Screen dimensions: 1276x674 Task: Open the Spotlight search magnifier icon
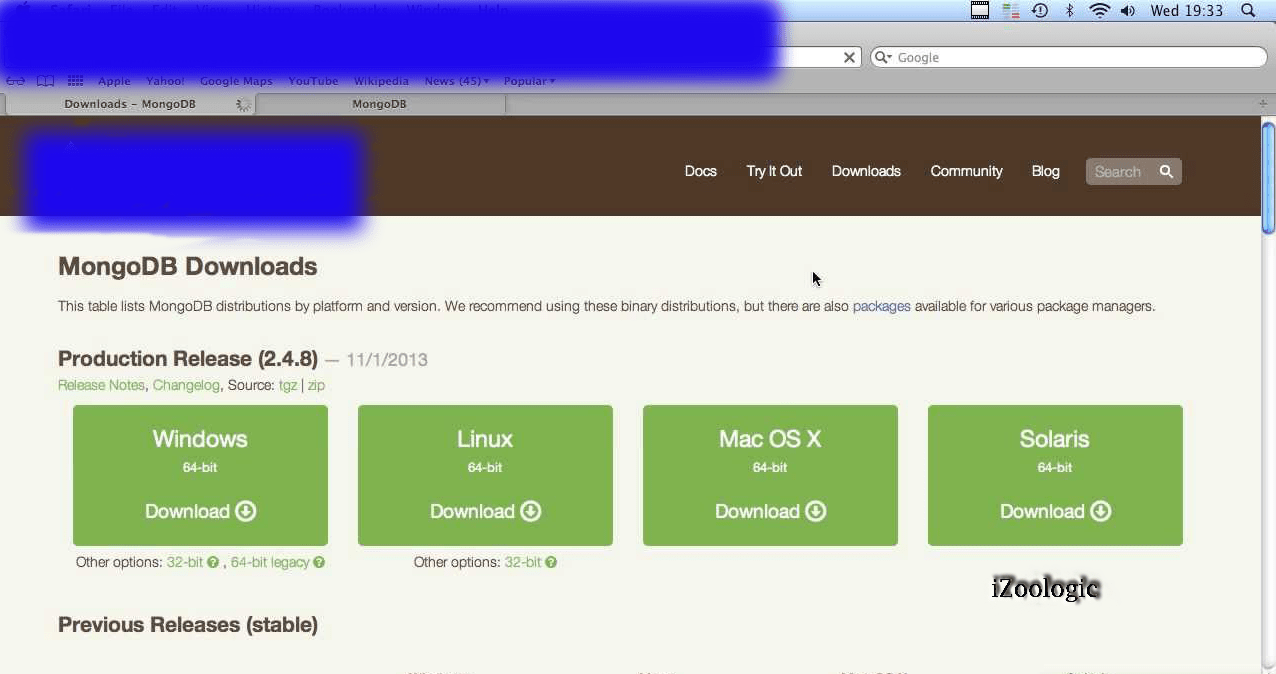pyautogui.click(x=1248, y=11)
